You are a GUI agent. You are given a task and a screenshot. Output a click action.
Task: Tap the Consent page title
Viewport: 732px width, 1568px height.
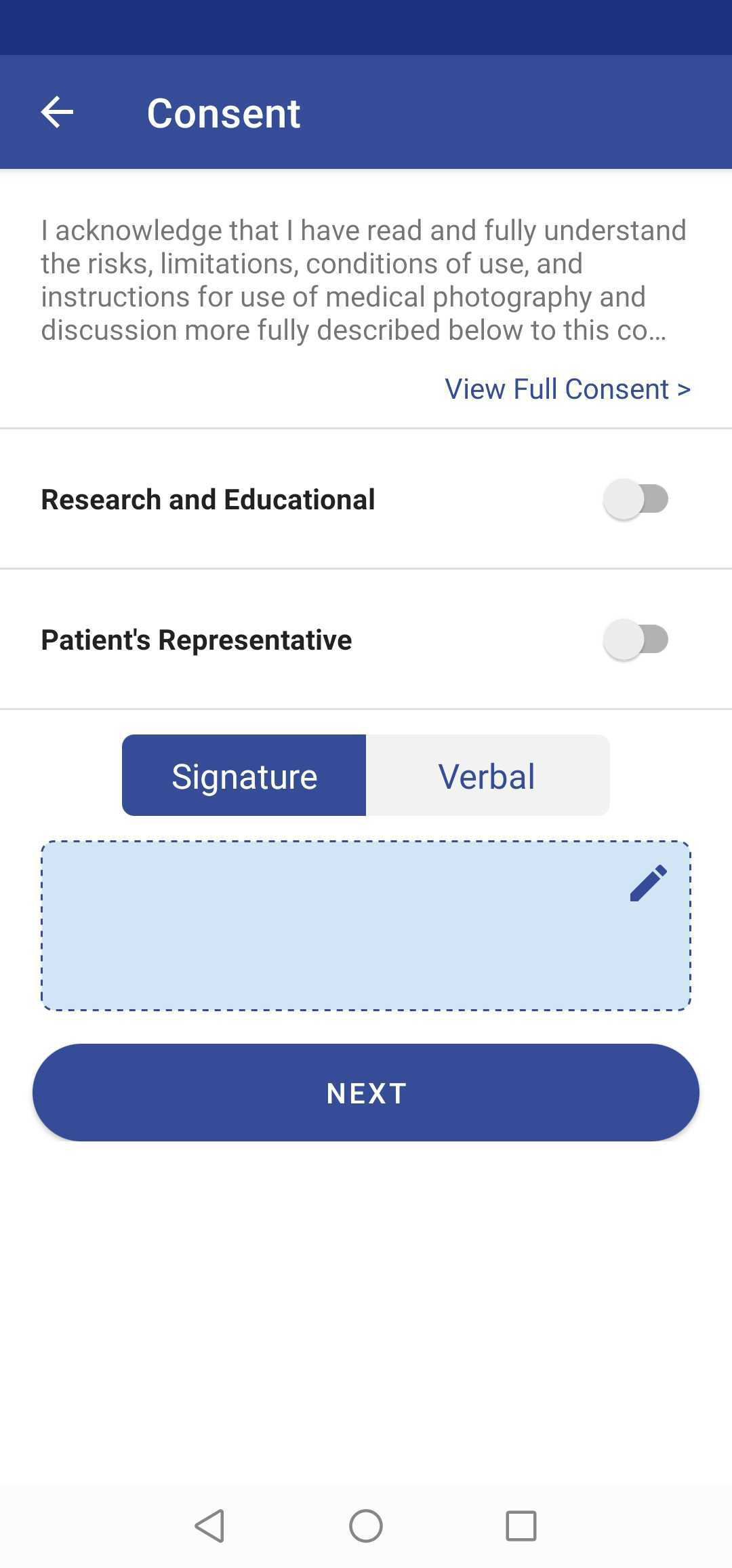[x=224, y=113]
